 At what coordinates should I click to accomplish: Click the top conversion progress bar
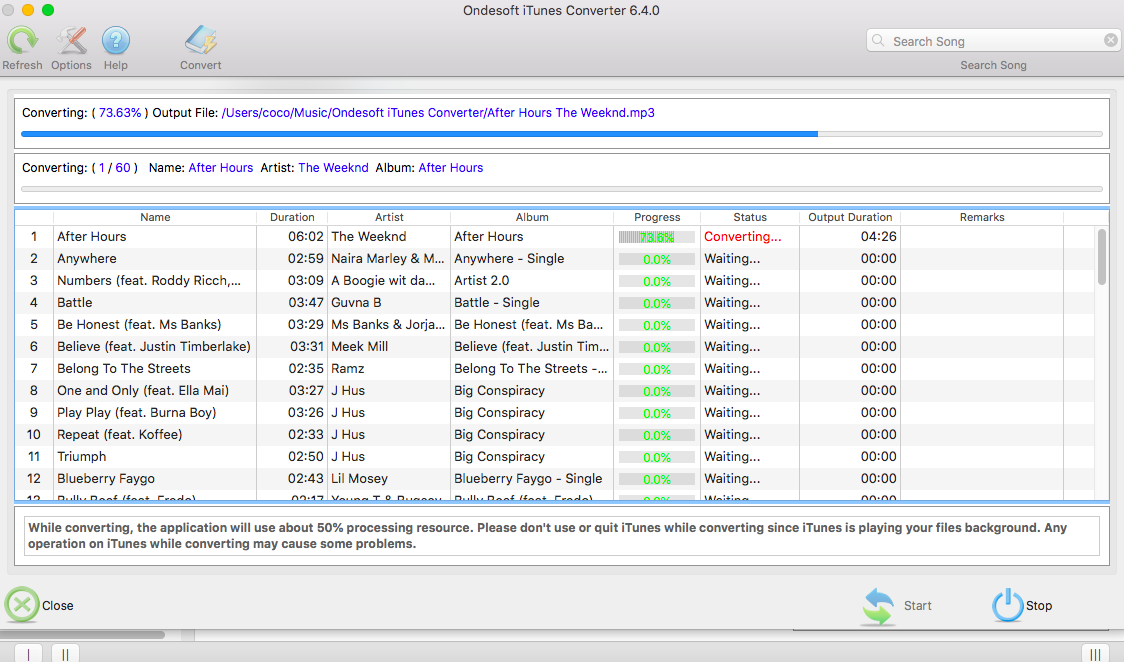pyautogui.click(x=562, y=134)
